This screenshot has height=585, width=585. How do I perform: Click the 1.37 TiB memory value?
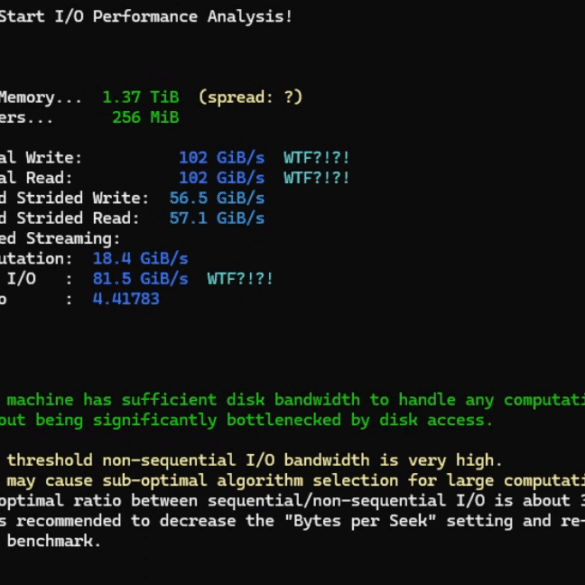141,97
